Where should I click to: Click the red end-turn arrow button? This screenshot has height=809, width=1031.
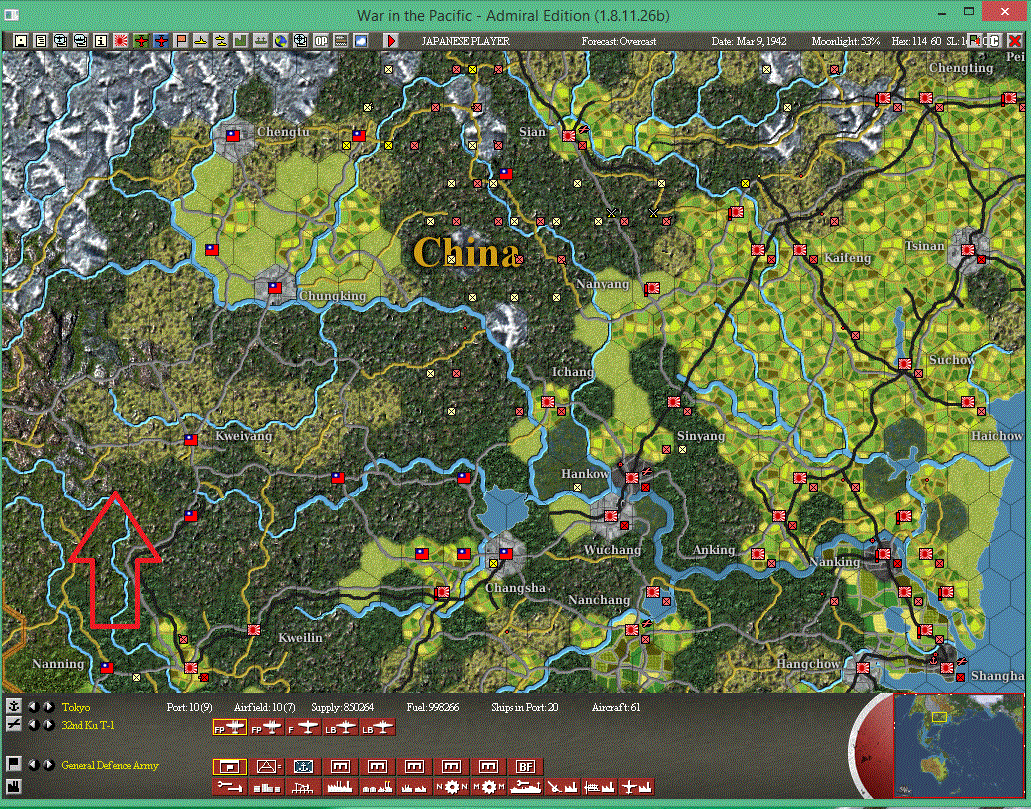coord(391,41)
